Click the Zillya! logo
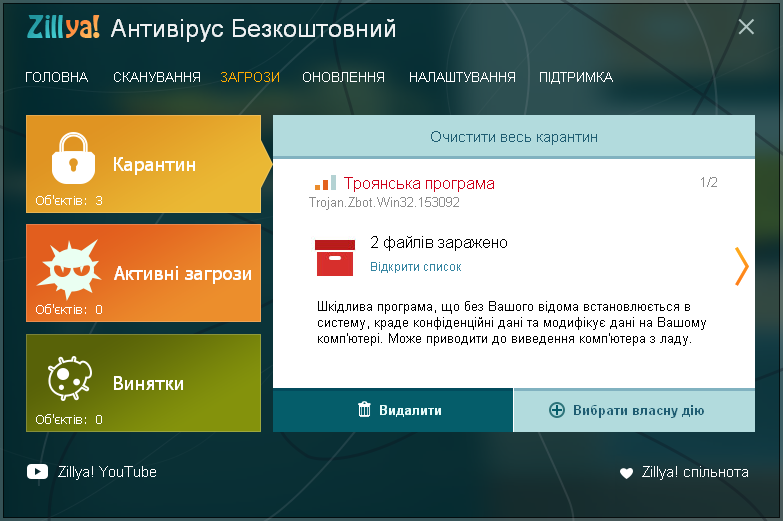Viewport: 783px width, 521px height. (63, 27)
